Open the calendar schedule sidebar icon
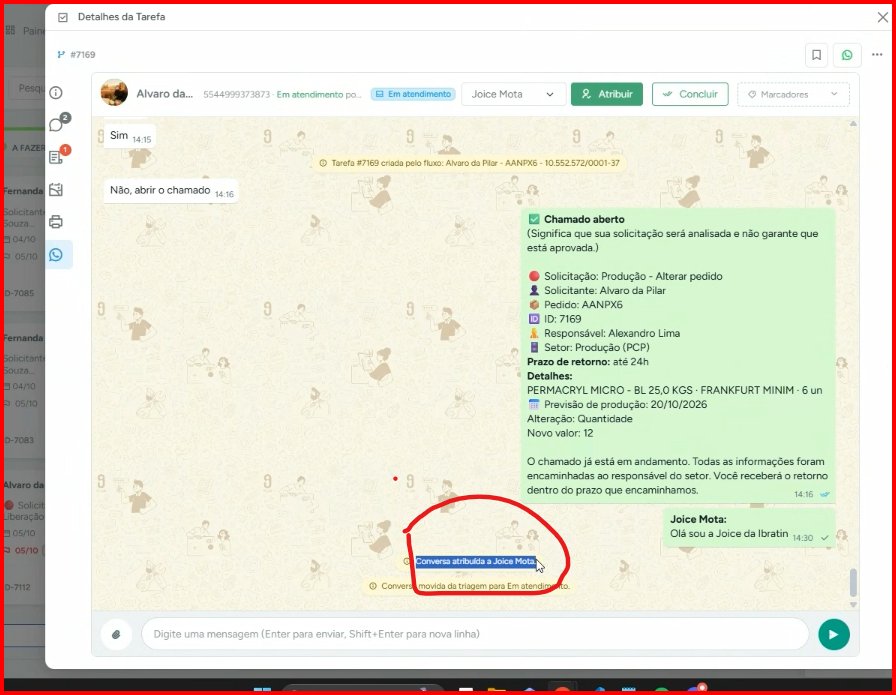This screenshot has width=896, height=695. pyautogui.click(x=56, y=190)
